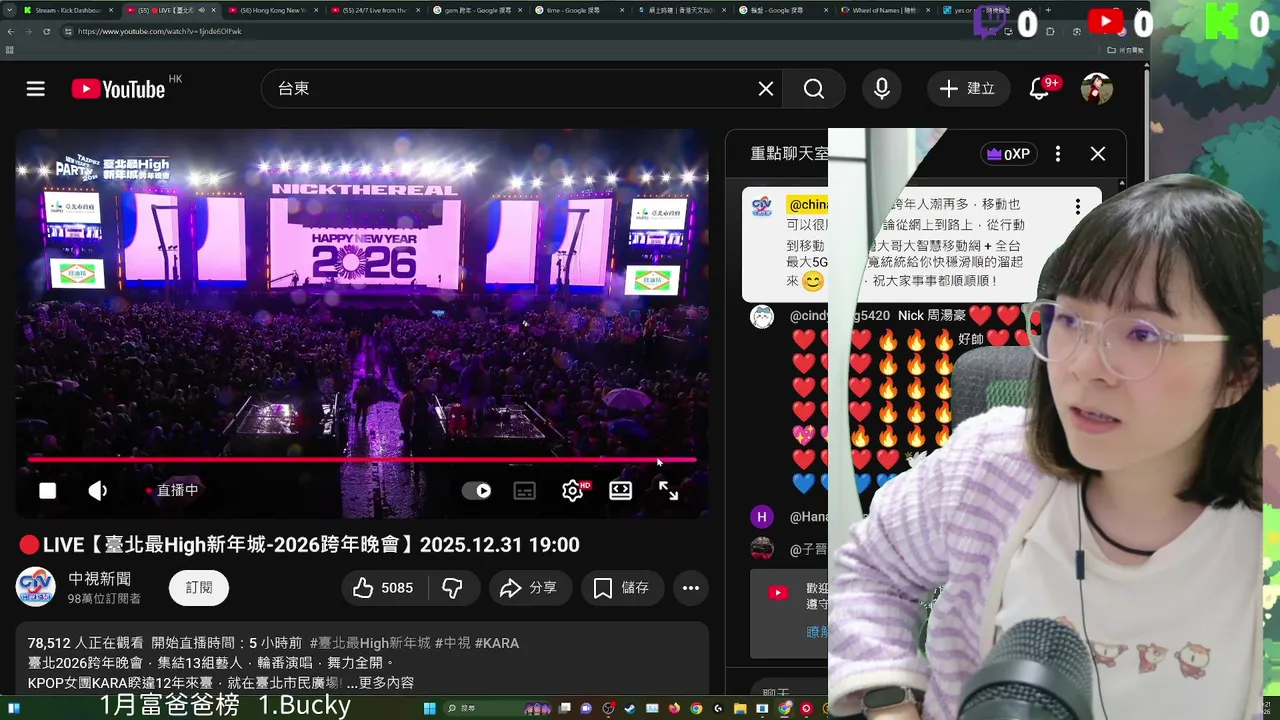Open YouTube notifications bell
Image resolution: width=1280 pixels, height=720 pixels.
[1040, 89]
